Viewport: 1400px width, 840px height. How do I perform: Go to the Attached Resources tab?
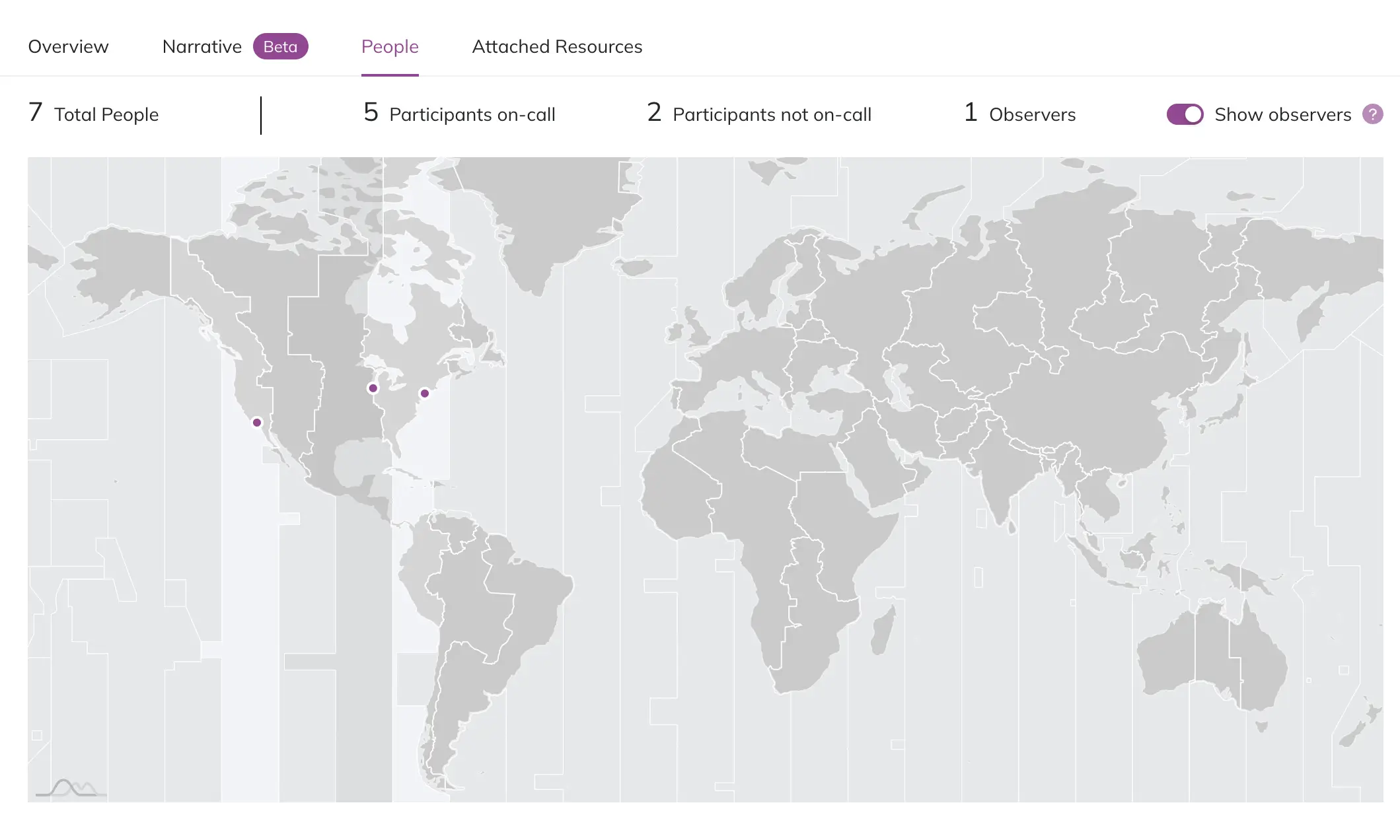click(x=556, y=46)
